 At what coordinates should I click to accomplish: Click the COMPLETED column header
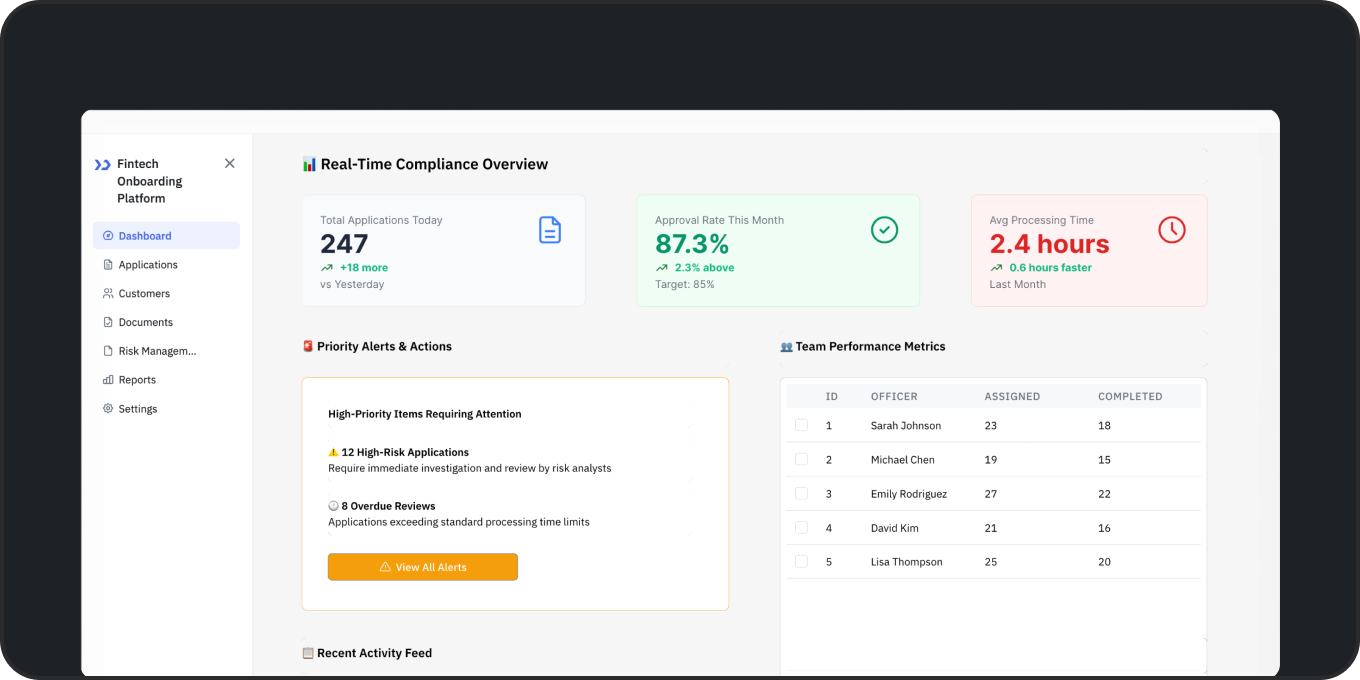pyautogui.click(x=1130, y=397)
